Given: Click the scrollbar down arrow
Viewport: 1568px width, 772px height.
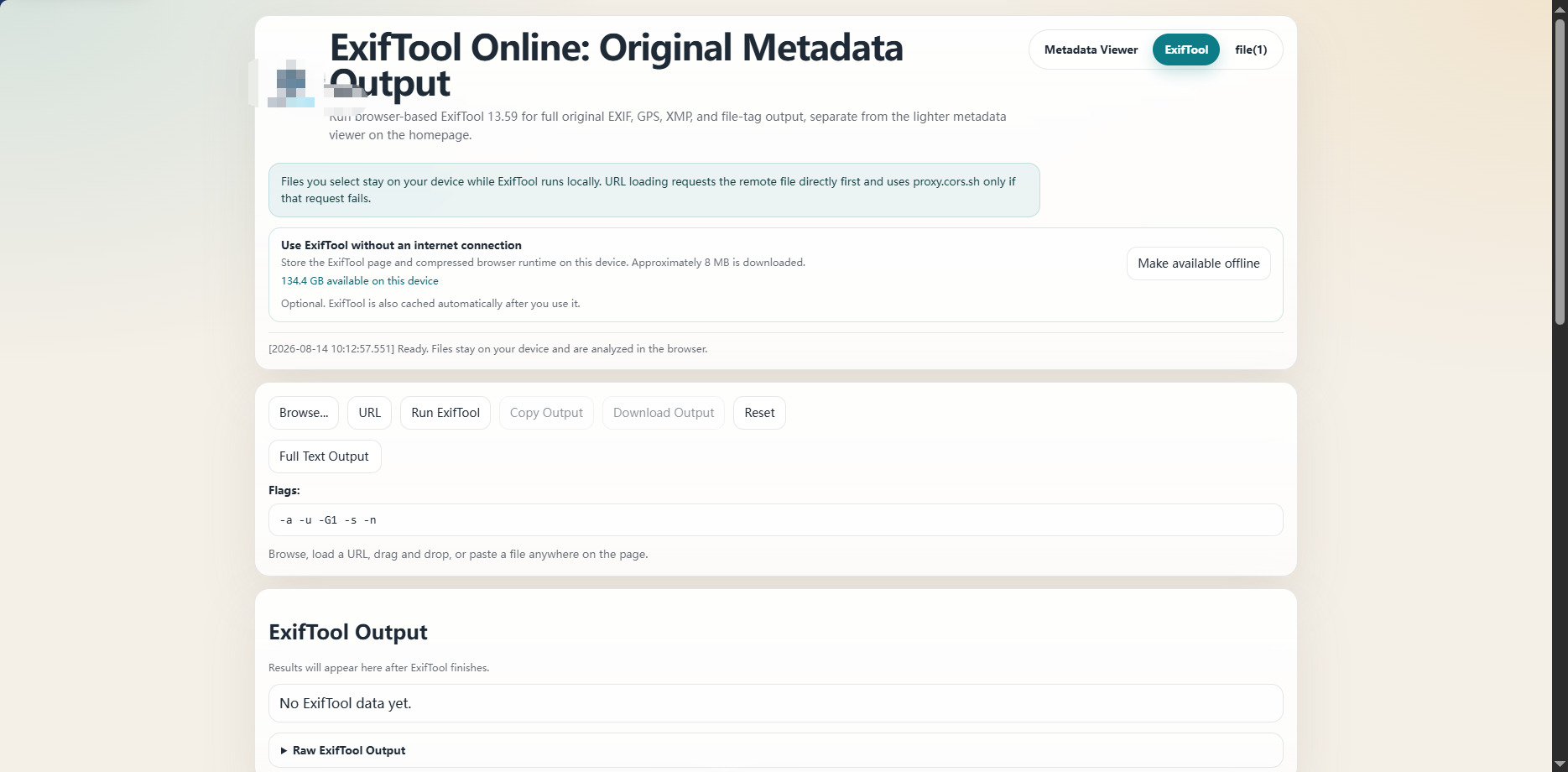Looking at the screenshot, I should coord(1560,764).
